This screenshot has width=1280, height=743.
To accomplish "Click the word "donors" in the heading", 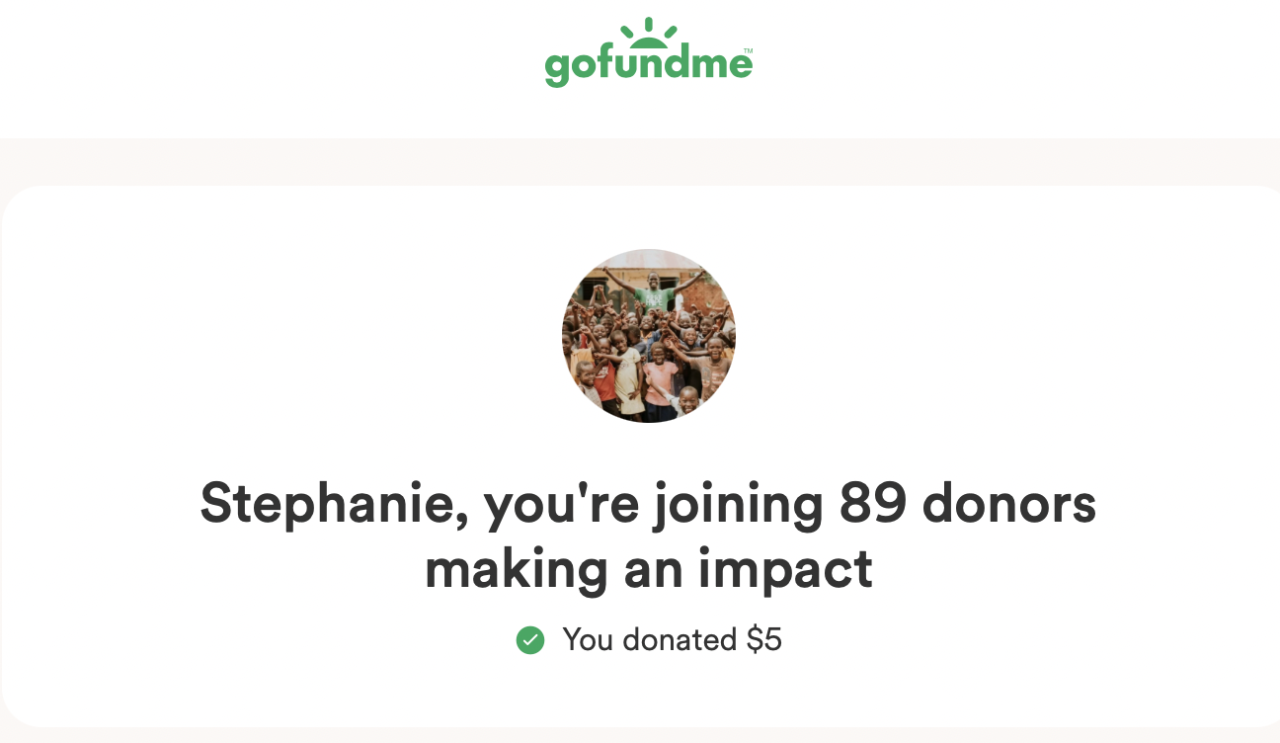I will tap(1009, 503).
